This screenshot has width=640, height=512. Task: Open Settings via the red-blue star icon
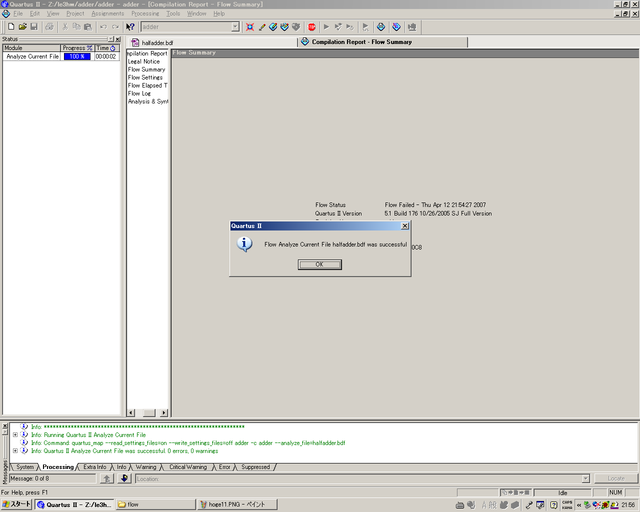(x=250, y=27)
